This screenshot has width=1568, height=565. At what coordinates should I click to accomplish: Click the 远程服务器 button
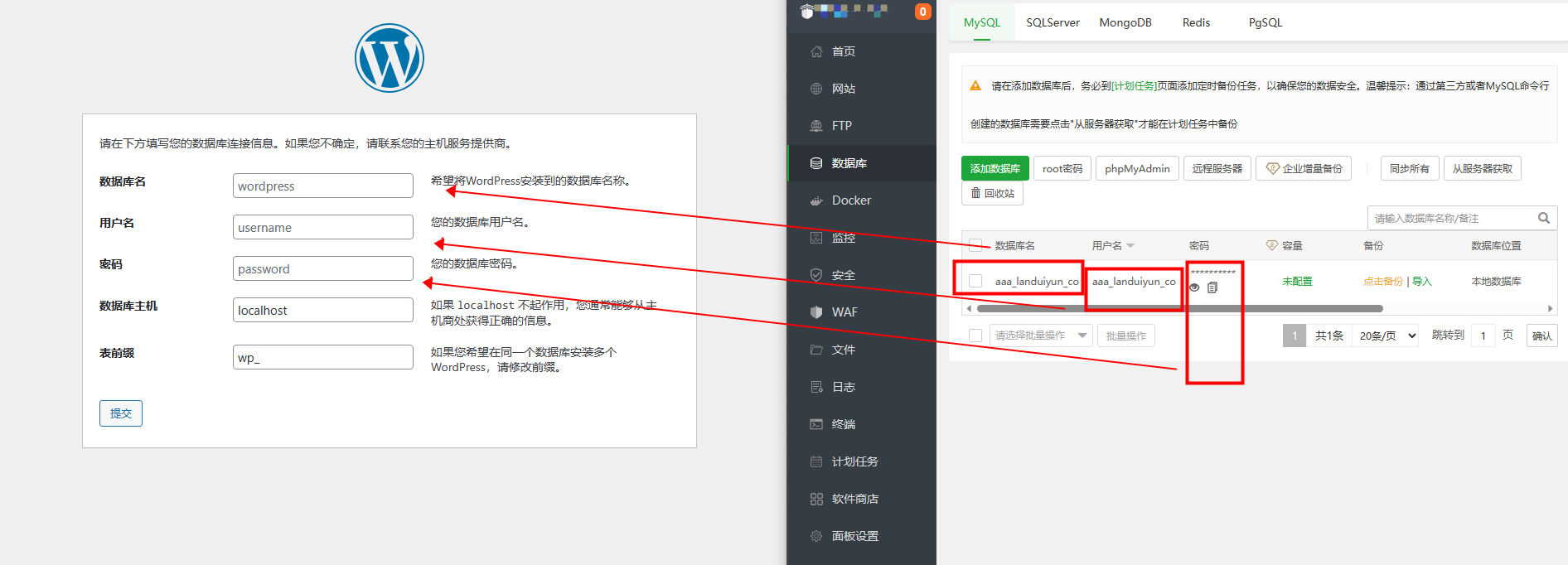(1217, 168)
